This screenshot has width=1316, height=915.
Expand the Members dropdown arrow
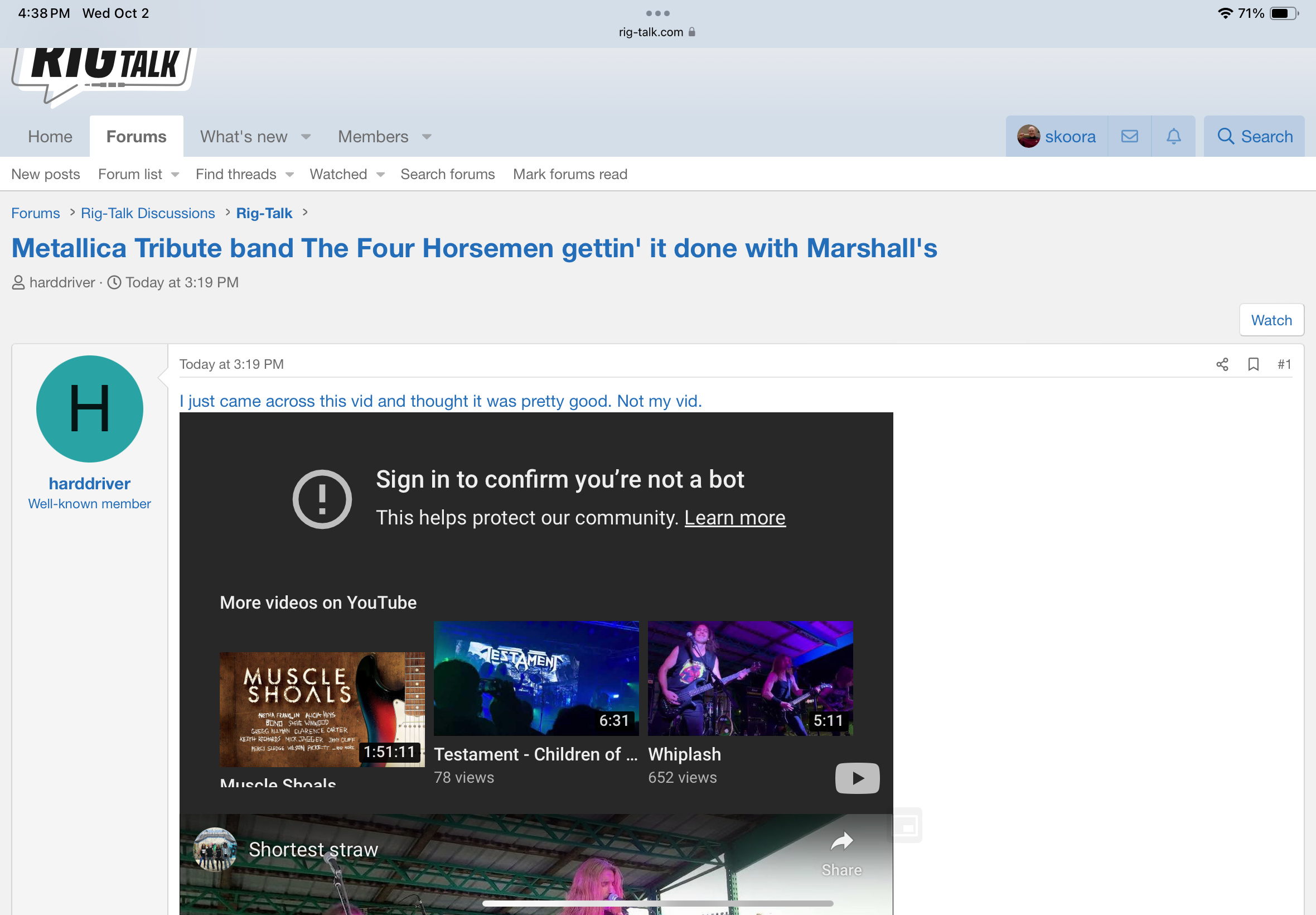point(427,137)
